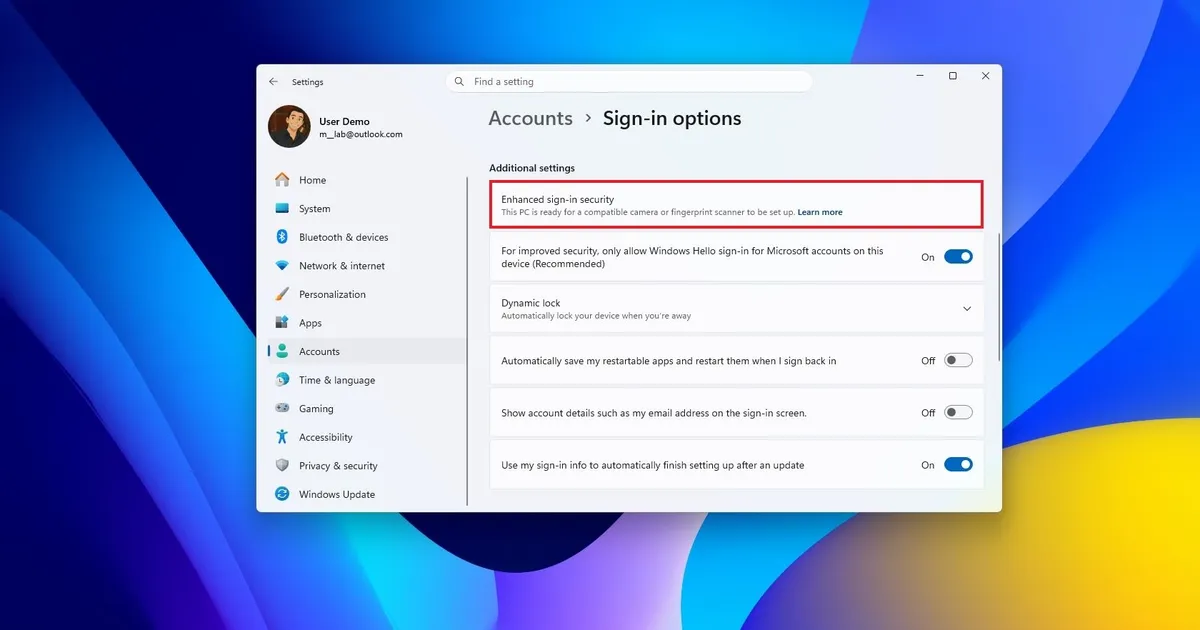
Task: Click the Enhanced sign-in security heading
Action: 557,199
